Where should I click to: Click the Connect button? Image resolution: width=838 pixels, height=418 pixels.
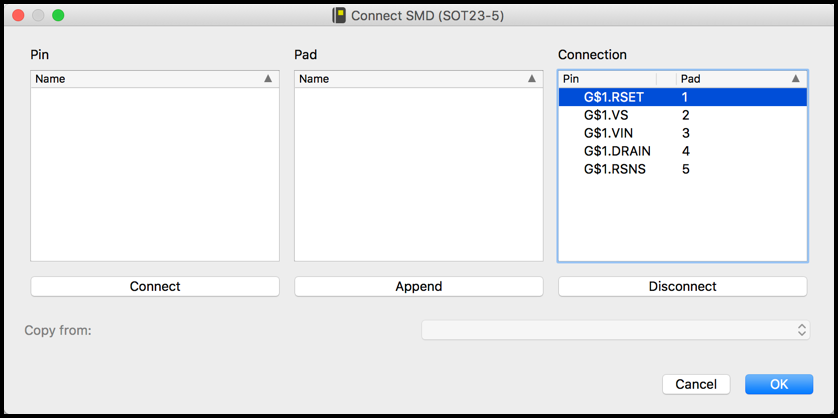(155, 286)
